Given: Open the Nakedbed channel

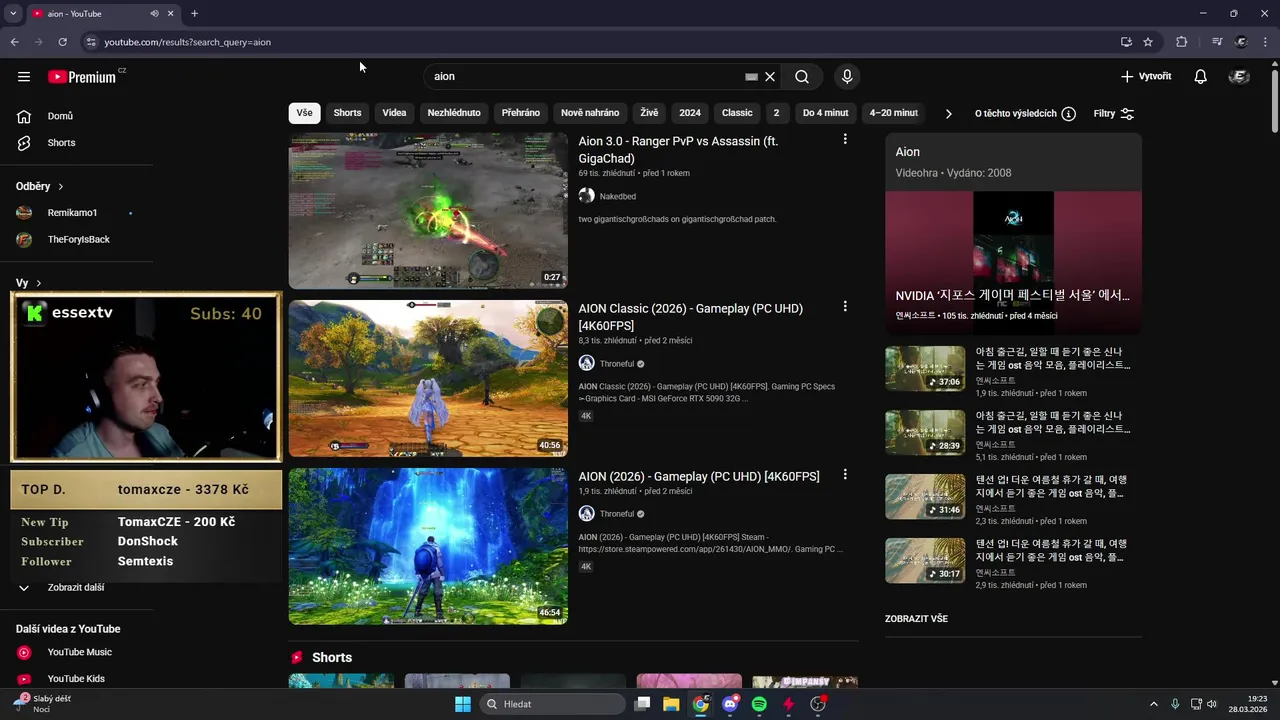Looking at the screenshot, I should pyautogui.click(x=617, y=196).
